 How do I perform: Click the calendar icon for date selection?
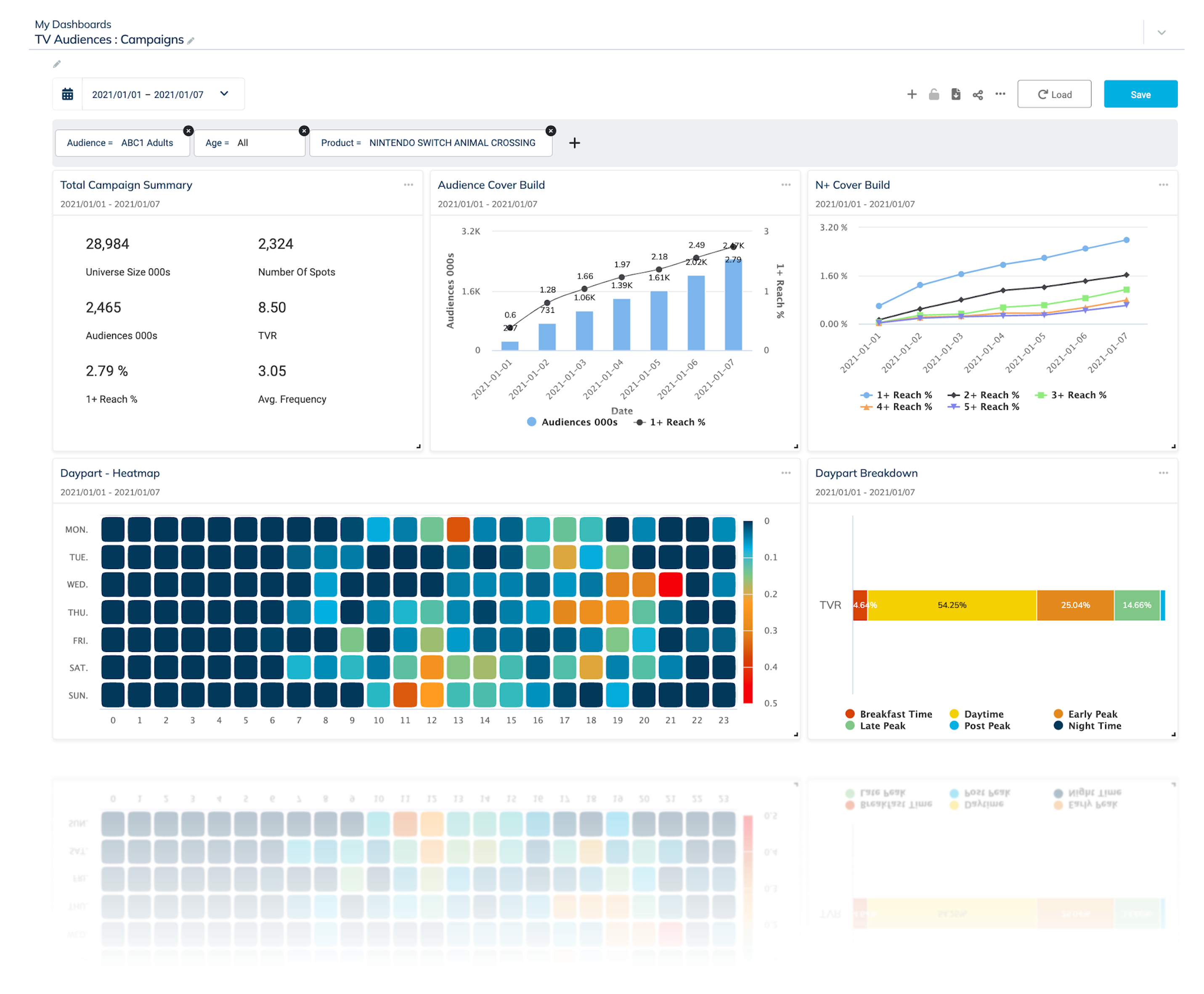(x=68, y=93)
